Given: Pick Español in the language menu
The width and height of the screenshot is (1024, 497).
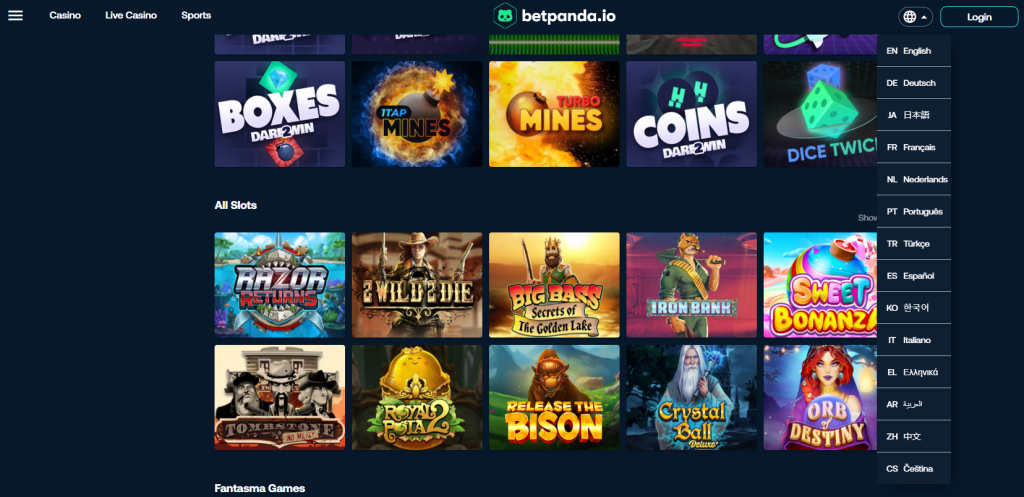Looking at the screenshot, I should point(914,276).
